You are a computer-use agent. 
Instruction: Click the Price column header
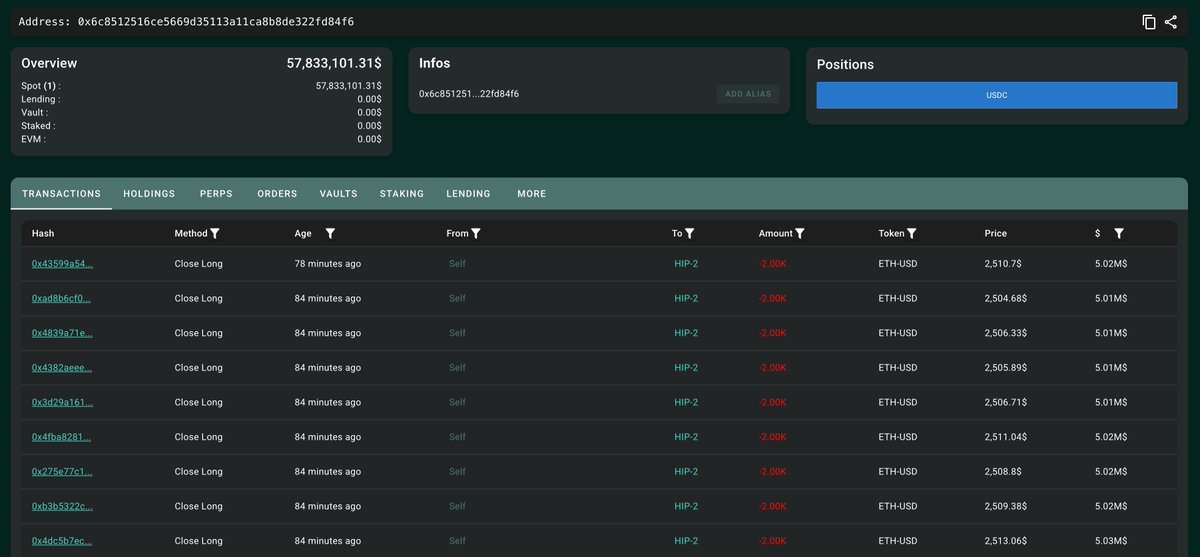point(995,233)
